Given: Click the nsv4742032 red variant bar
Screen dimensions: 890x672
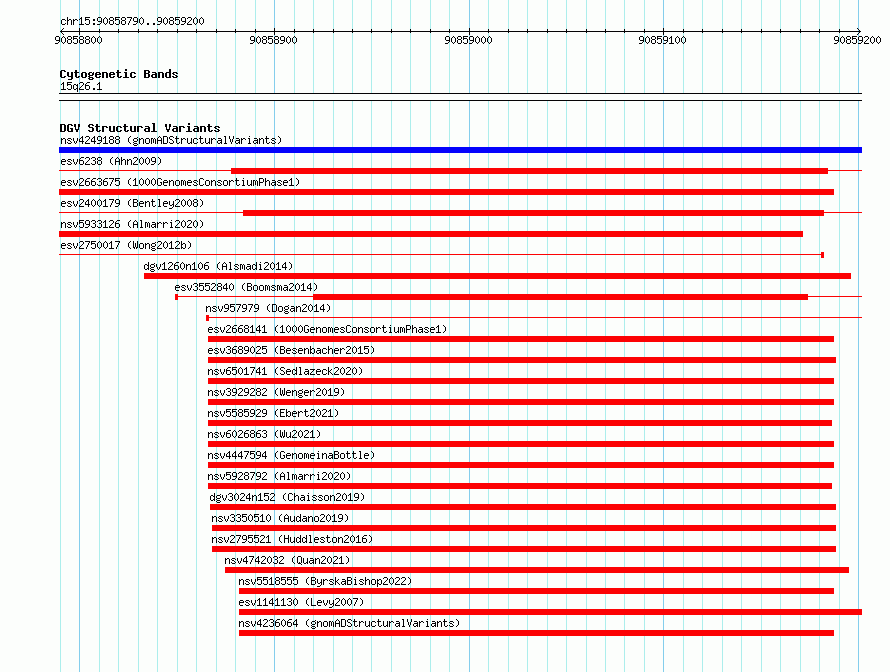Looking at the screenshot, I should tap(537, 570).
